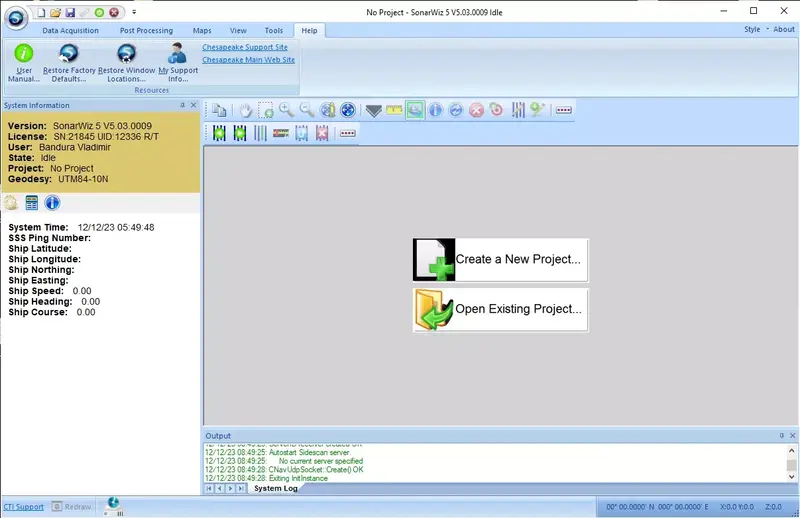800x518 pixels.
Task: Click Open Existing Project
Action: [x=501, y=310]
